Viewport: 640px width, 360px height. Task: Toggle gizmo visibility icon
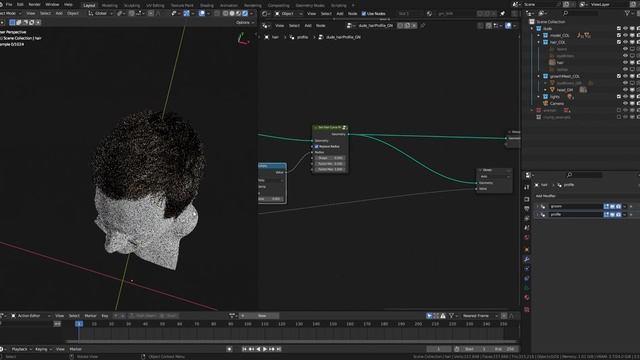[186, 13]
